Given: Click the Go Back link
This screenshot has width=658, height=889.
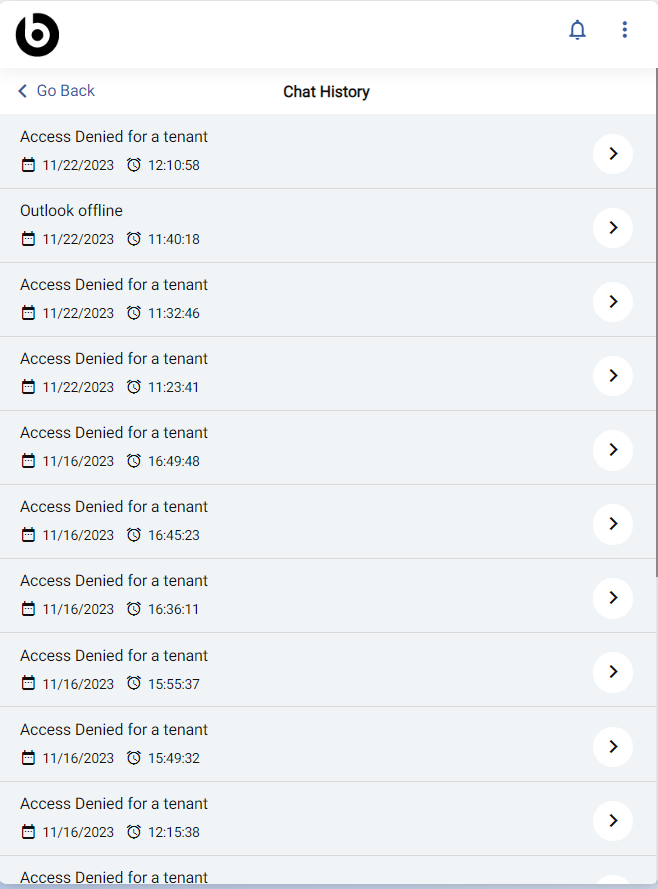Looking at the screenshot, I should [56, 91].
